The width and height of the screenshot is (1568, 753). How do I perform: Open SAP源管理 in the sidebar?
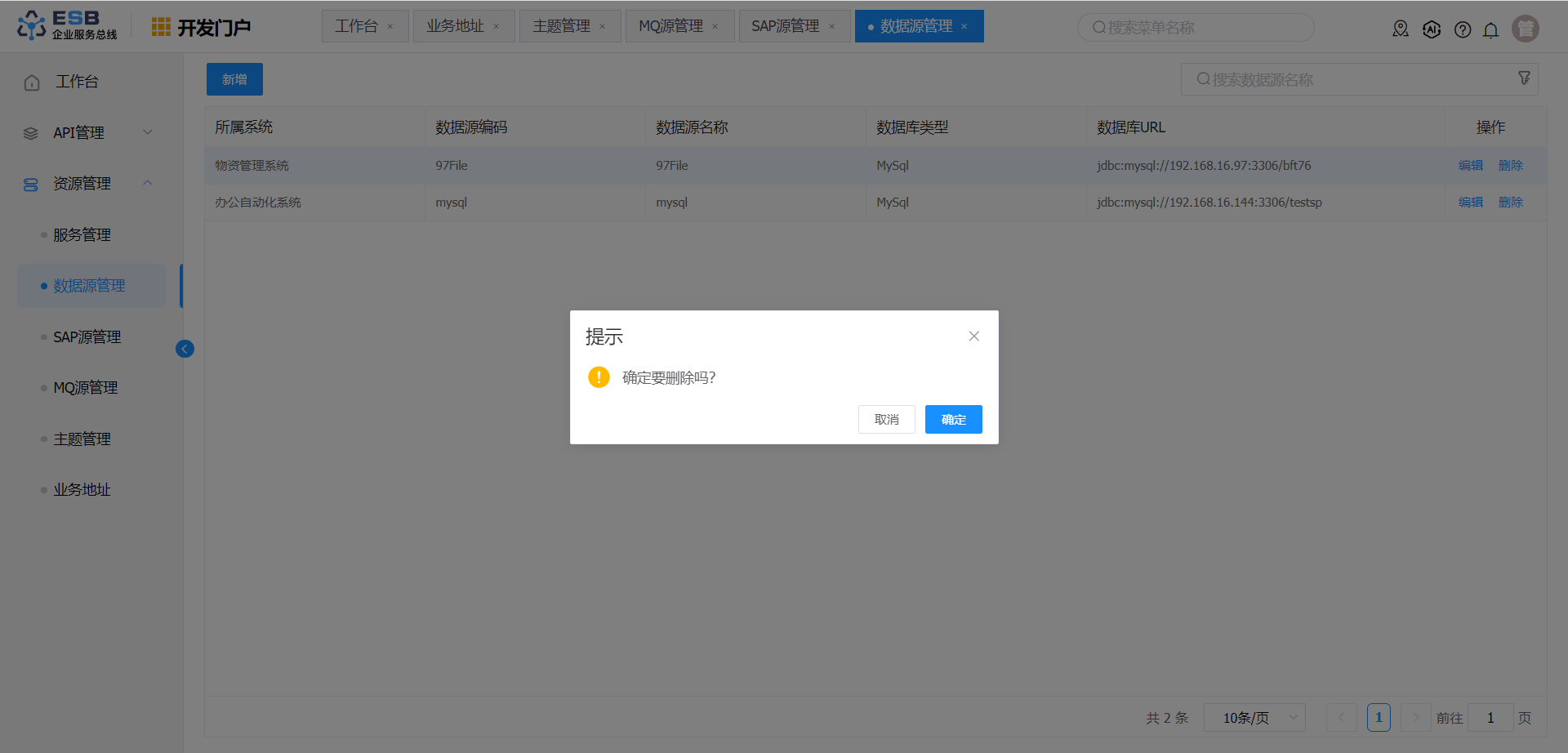click(87, 337)
